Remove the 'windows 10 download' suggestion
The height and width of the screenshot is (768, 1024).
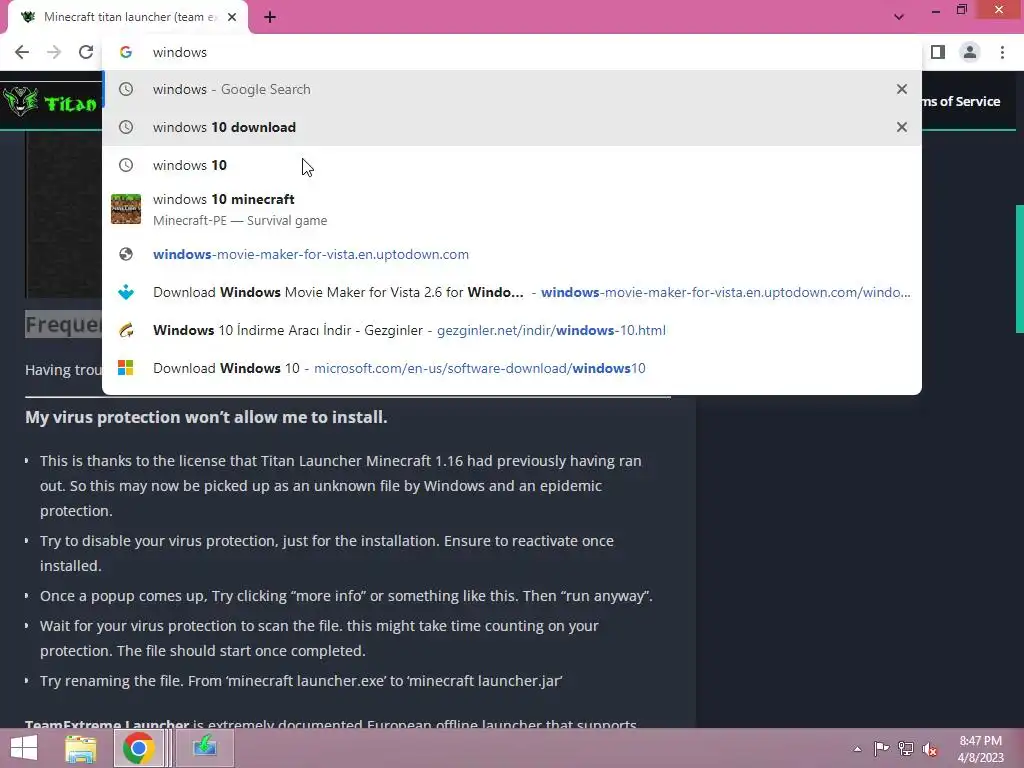click(x=902, y=127)
